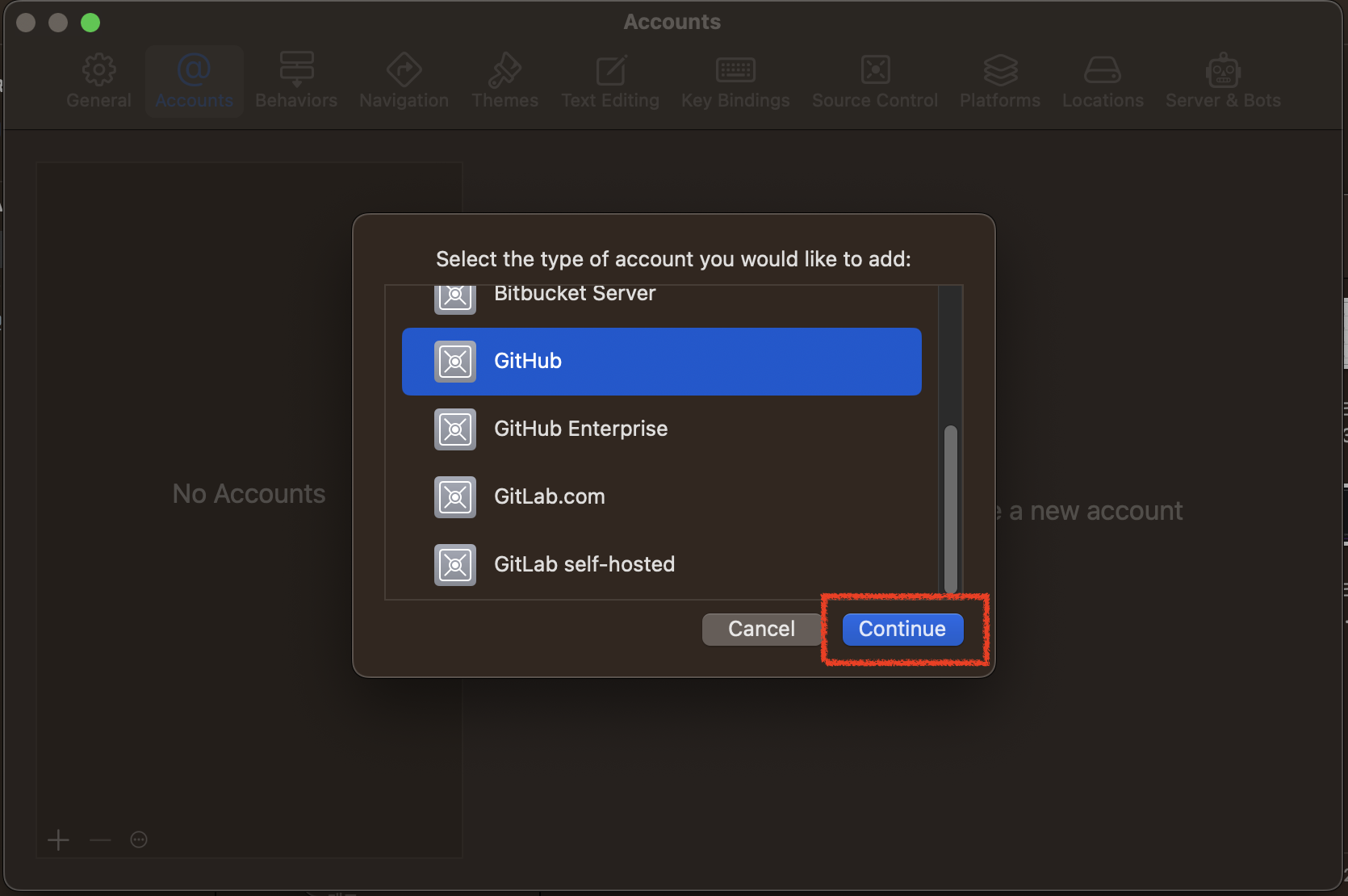The width and height of the screenshot is (1348, 896).
Task: Select the Accounts @ icon
Action: click(194, 70)
